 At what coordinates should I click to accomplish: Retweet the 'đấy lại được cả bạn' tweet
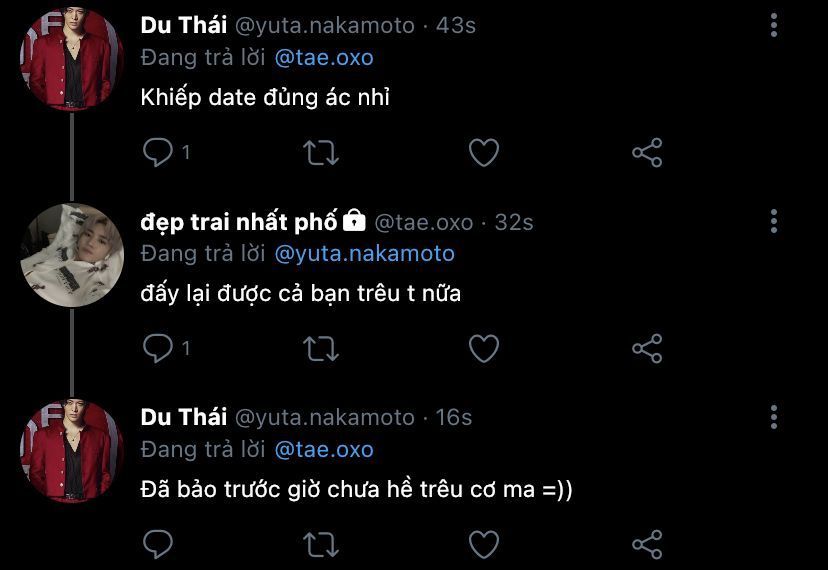click(x=321, y=348)
